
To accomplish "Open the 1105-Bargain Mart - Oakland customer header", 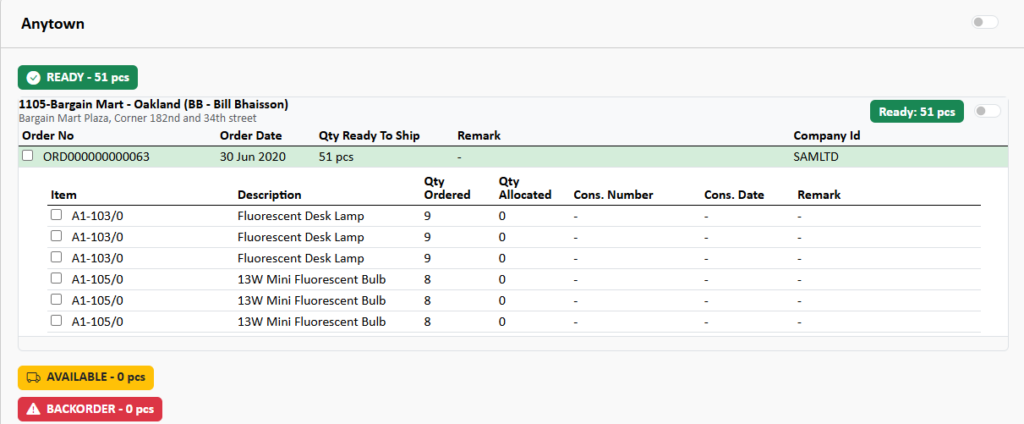I will (154, 104).
